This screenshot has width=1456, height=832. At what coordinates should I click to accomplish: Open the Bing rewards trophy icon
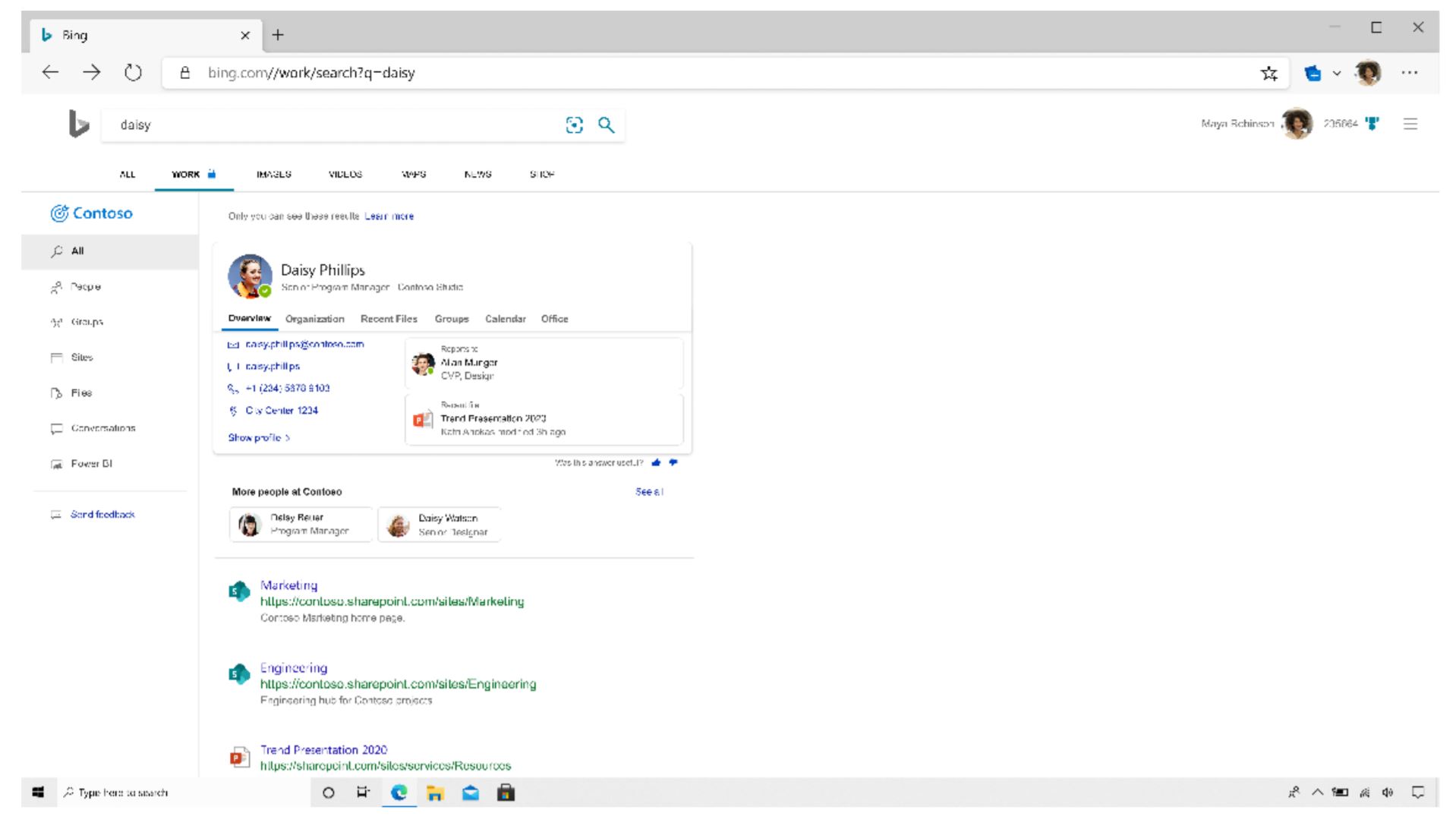click(1372, 124)
